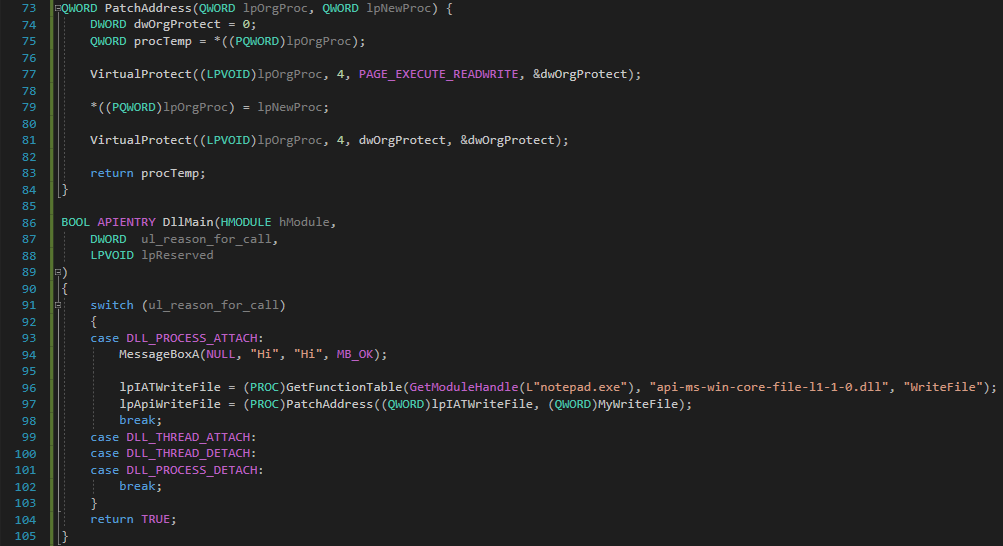Click DLL_PROCESS_DETACH case label
The height and width of the screenshot is (546, 1003).
tap(191, 470)
